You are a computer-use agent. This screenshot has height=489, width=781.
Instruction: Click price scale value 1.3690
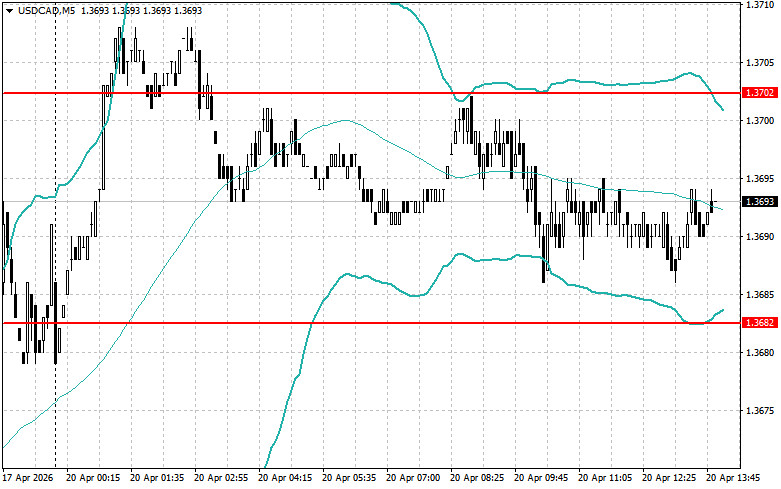(760, 237)
